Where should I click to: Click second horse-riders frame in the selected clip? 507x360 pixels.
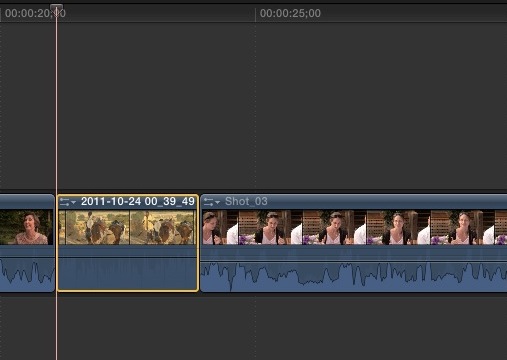pyautogui.click(x=161, y=227)
